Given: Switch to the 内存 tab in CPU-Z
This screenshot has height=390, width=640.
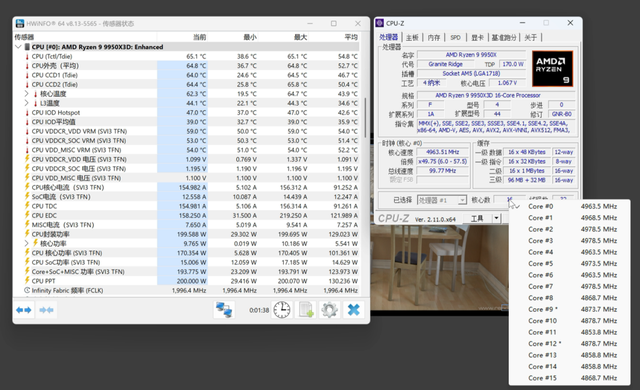Looking at the screenshot, I should (x=434, y=38).
